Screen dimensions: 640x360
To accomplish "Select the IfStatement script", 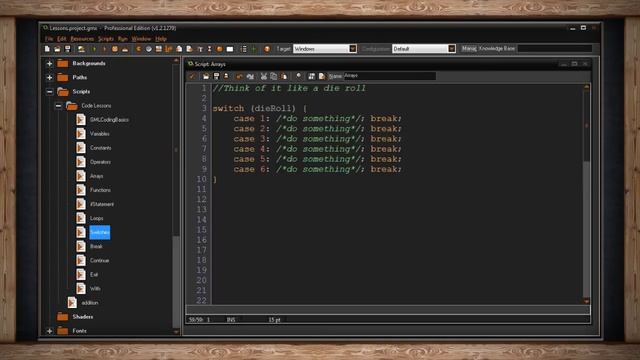I will [x=102, y=204].
